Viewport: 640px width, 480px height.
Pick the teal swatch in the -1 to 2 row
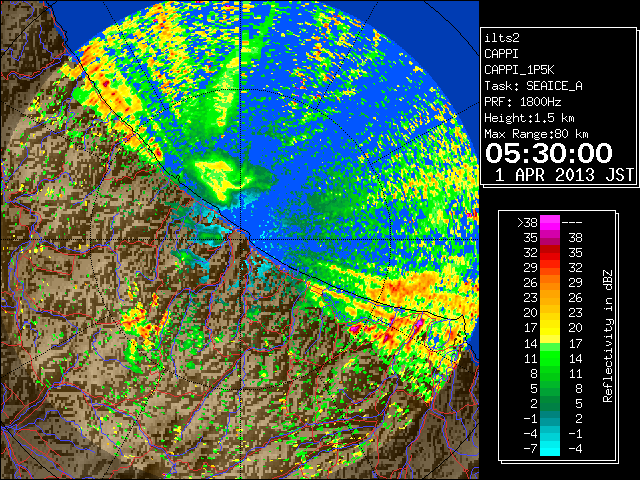click(x=550, y=418)
